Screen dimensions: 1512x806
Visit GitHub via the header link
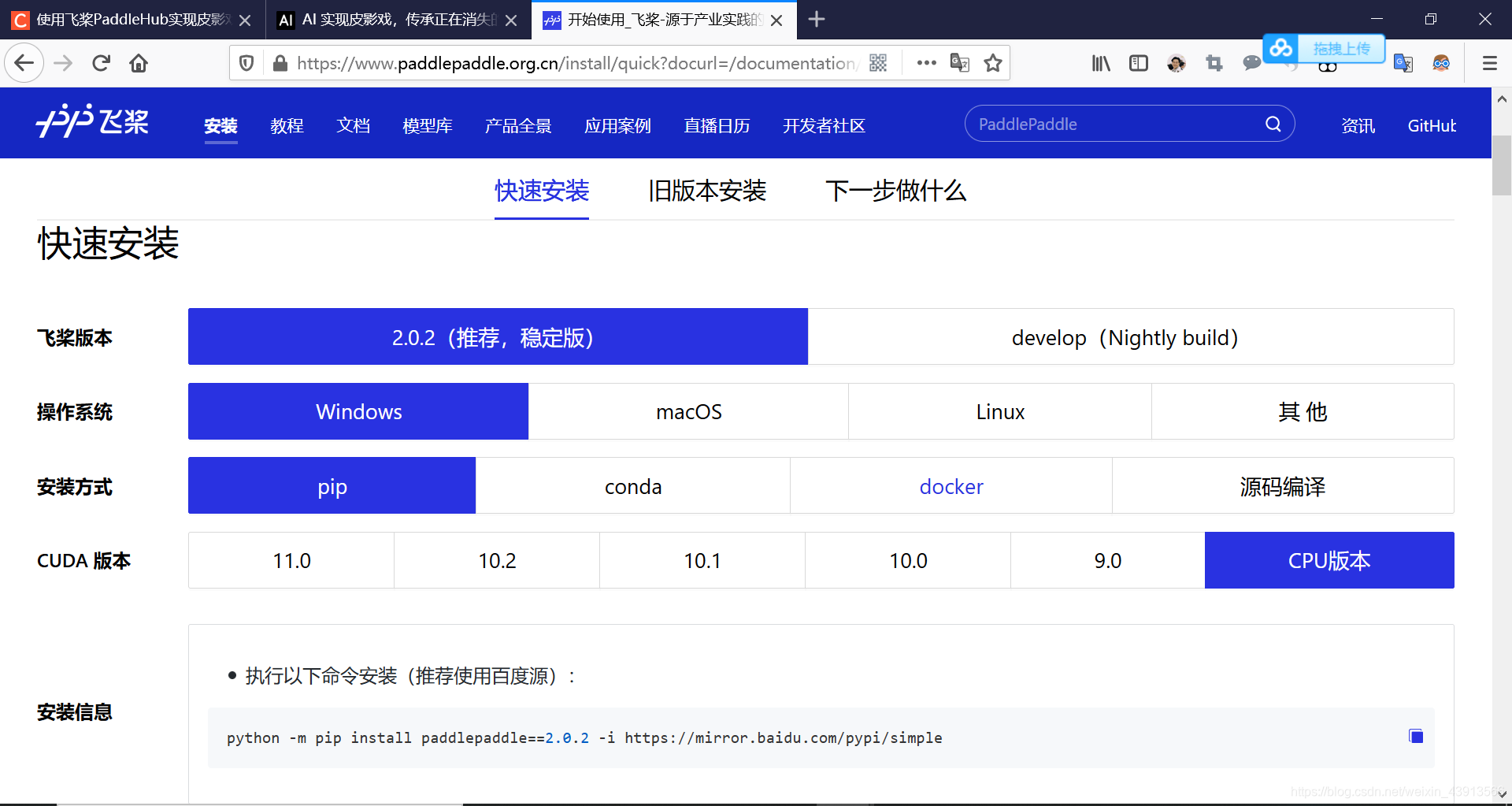click(1432, 125)
